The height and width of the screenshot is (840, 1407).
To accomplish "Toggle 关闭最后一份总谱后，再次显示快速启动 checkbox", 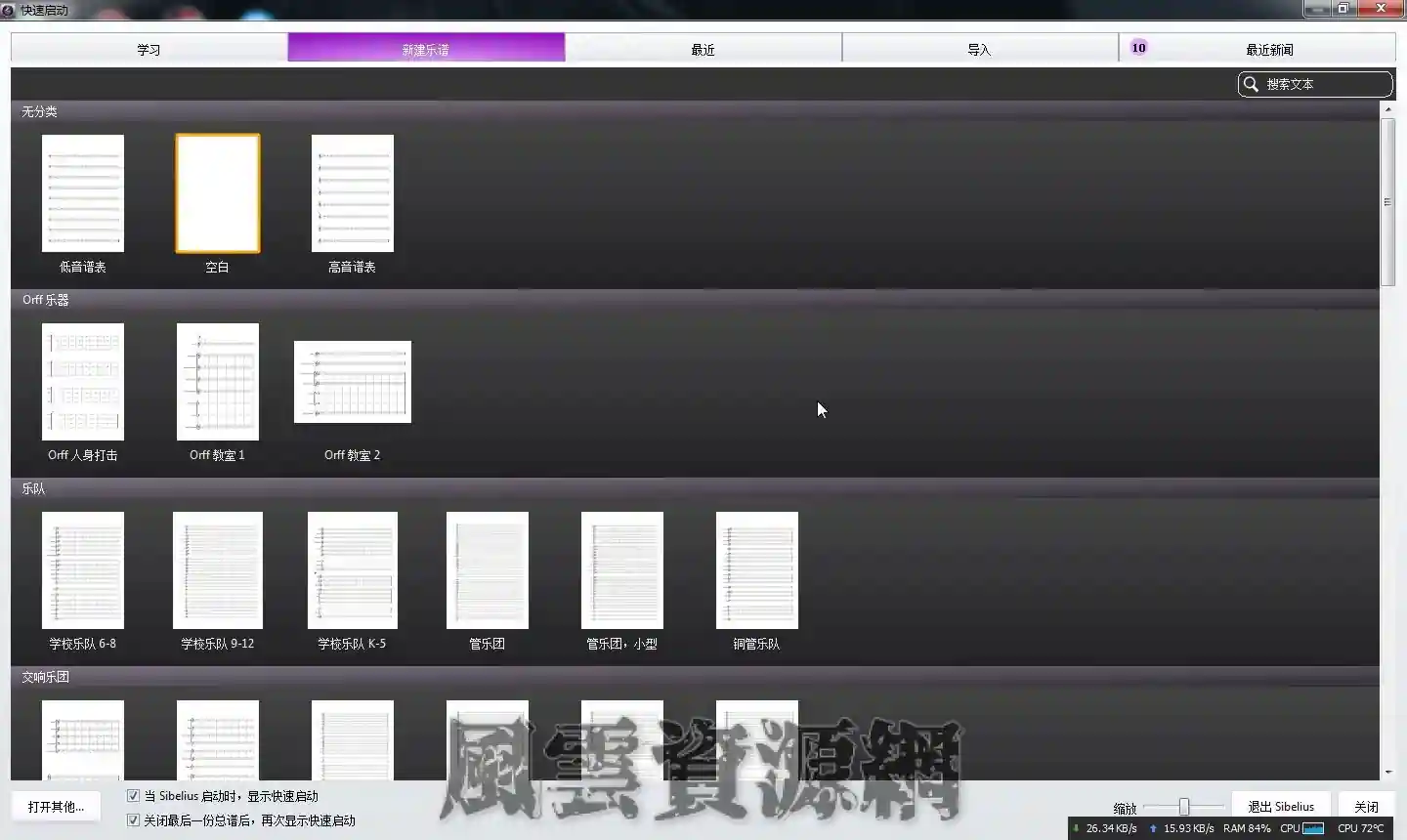I will tap(133, 820).
